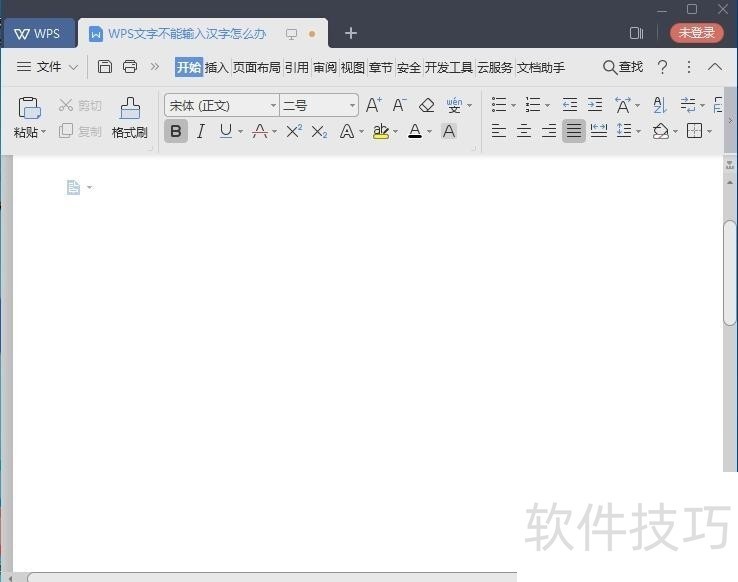Open the WPS home tab
The width and height of the screenshot is (738, 582).
pos(38,33)
